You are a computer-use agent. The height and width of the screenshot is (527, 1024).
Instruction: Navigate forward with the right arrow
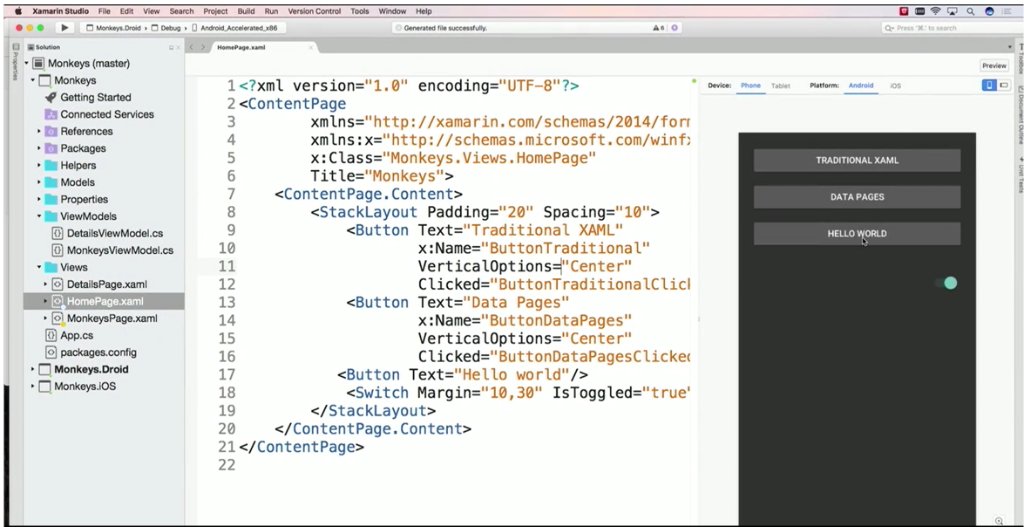click(x=203, y=48)
